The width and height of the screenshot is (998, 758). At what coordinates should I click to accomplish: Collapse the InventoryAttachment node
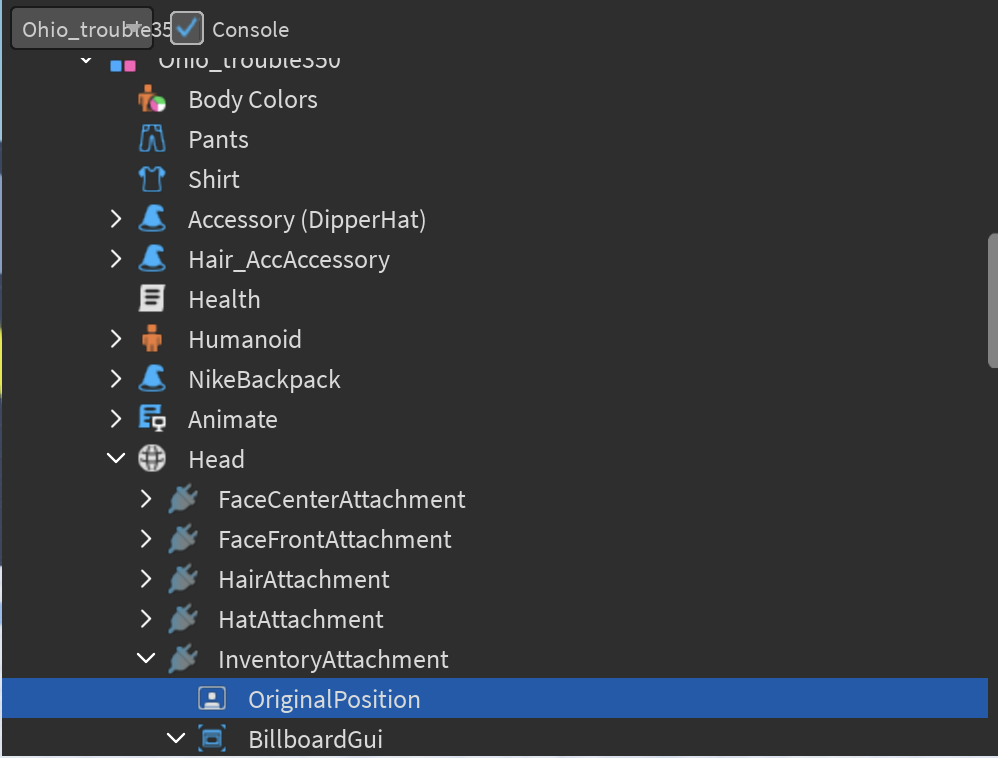pos(146,659)
